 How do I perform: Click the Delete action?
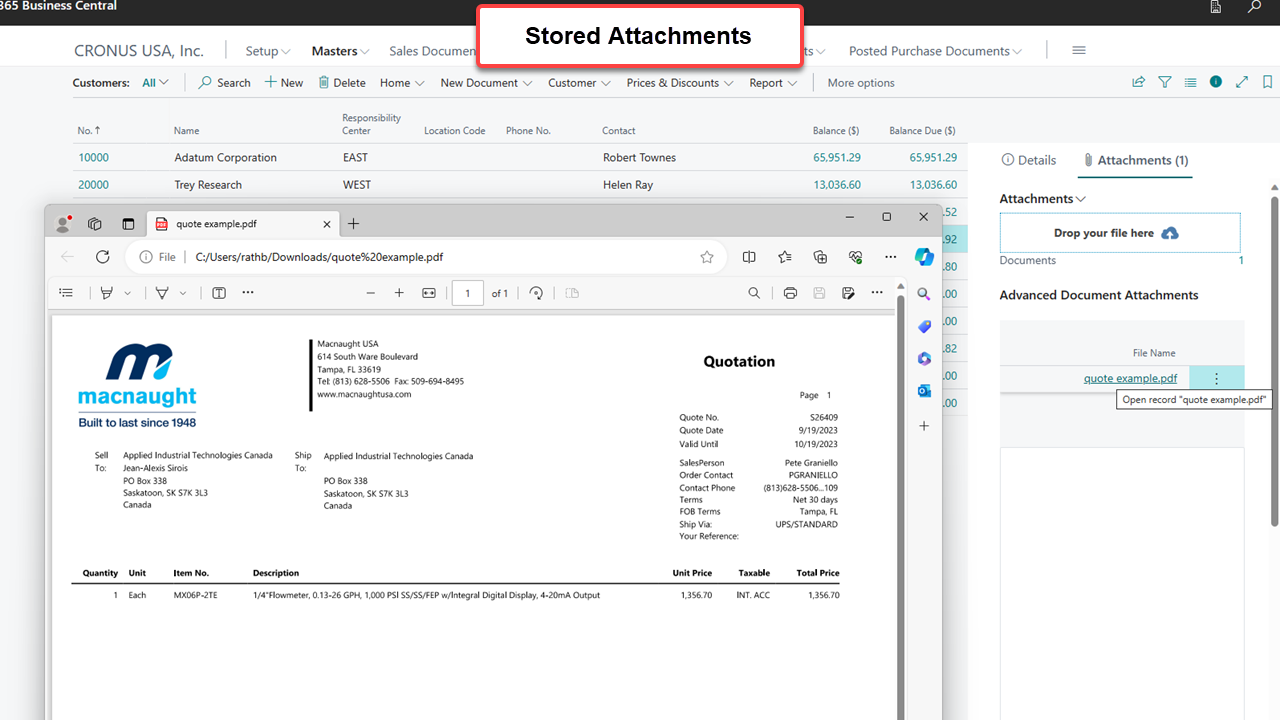(x=342, y=83)
